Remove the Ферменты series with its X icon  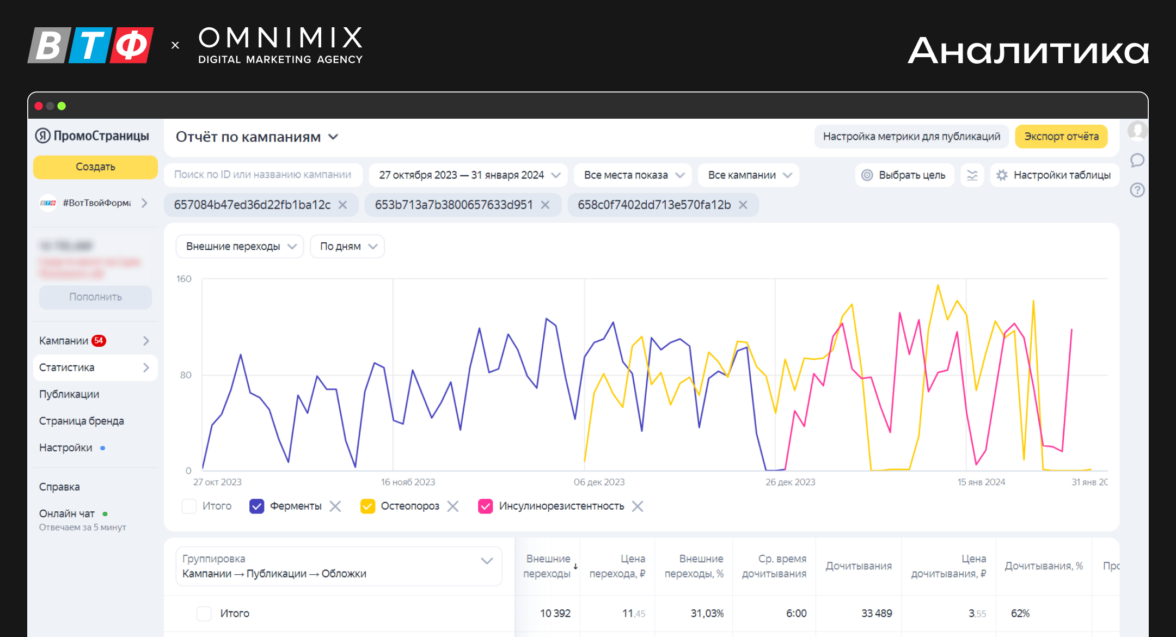[x=335, y=506]
